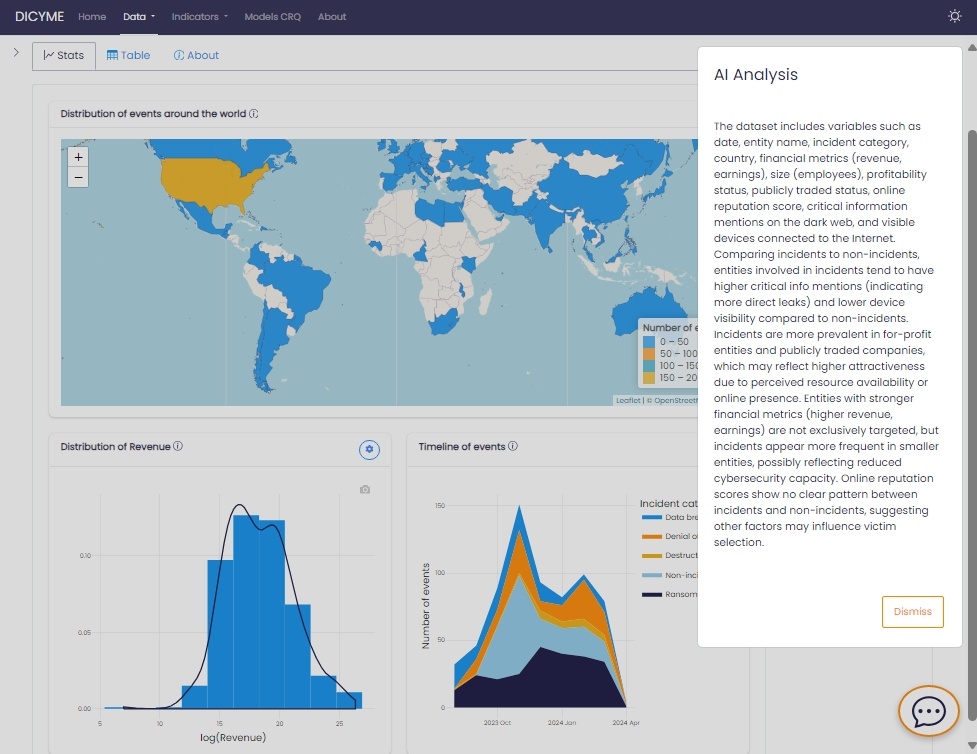
Task: Open the chat assistant bubble
Action: pyautogui.click(x=929, y=710)
